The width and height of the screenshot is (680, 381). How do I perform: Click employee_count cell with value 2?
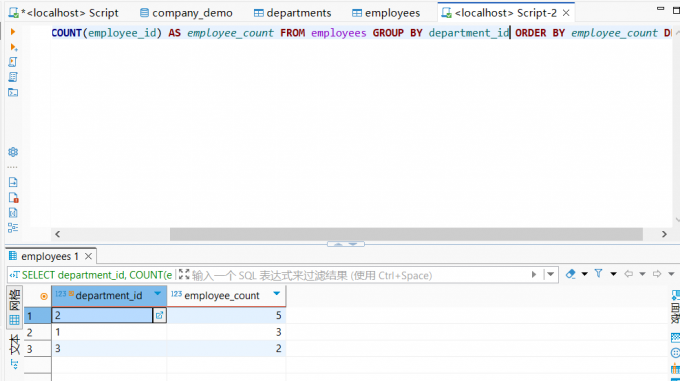click(226, 348)
